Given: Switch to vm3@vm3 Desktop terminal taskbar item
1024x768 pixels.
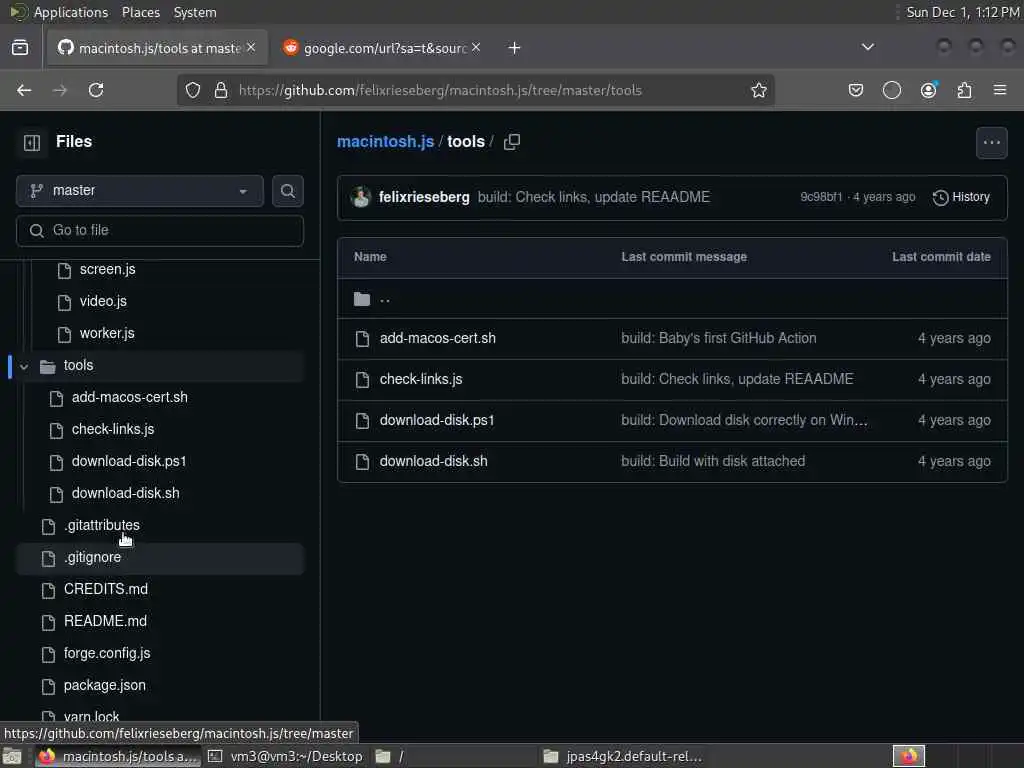Looking at the screenshot, I should click(286, 756).
